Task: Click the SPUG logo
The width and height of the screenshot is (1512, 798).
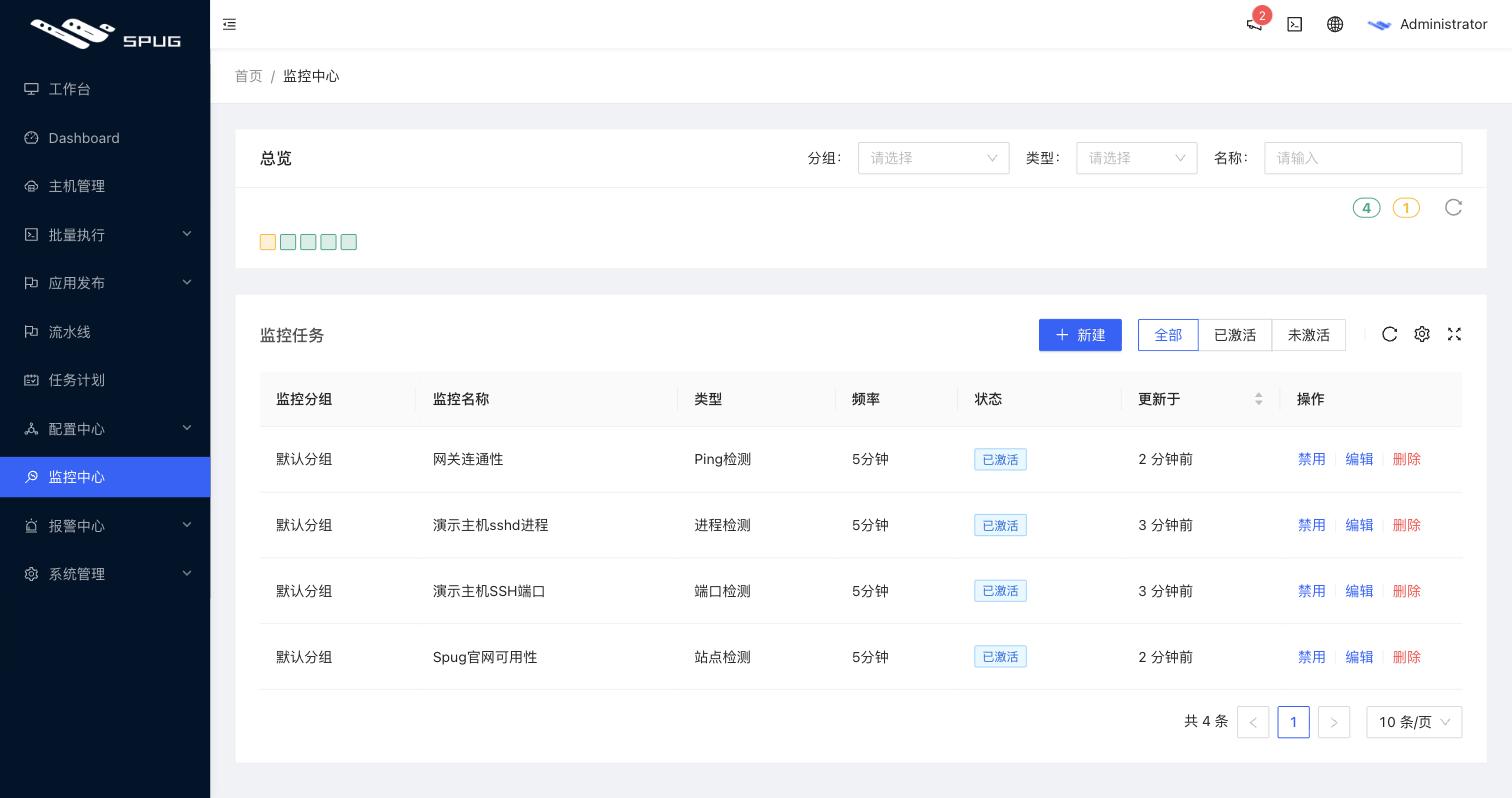Action: pos(105,33)
